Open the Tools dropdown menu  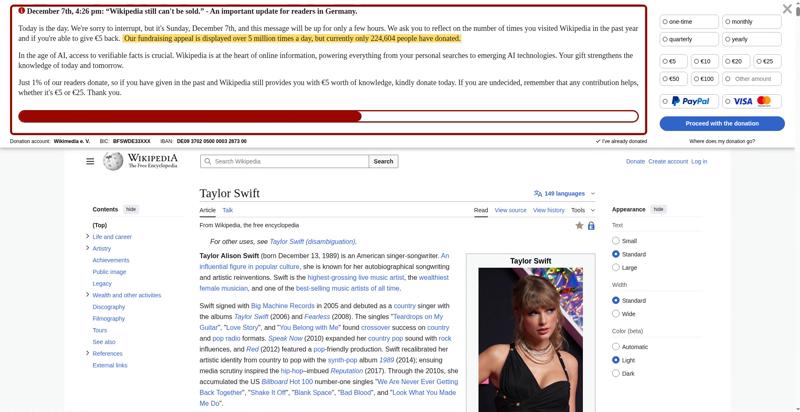coord(582,210)
